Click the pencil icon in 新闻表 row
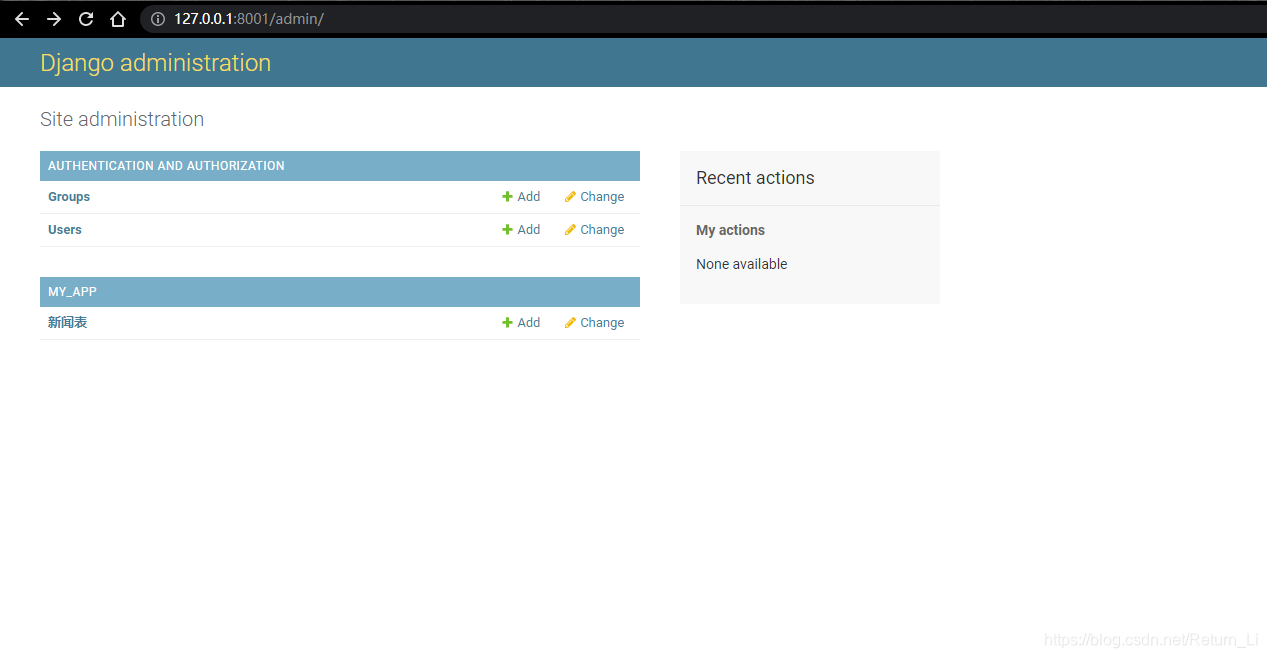This screenshot has width=1267, height=658. [x=570, y=323]
